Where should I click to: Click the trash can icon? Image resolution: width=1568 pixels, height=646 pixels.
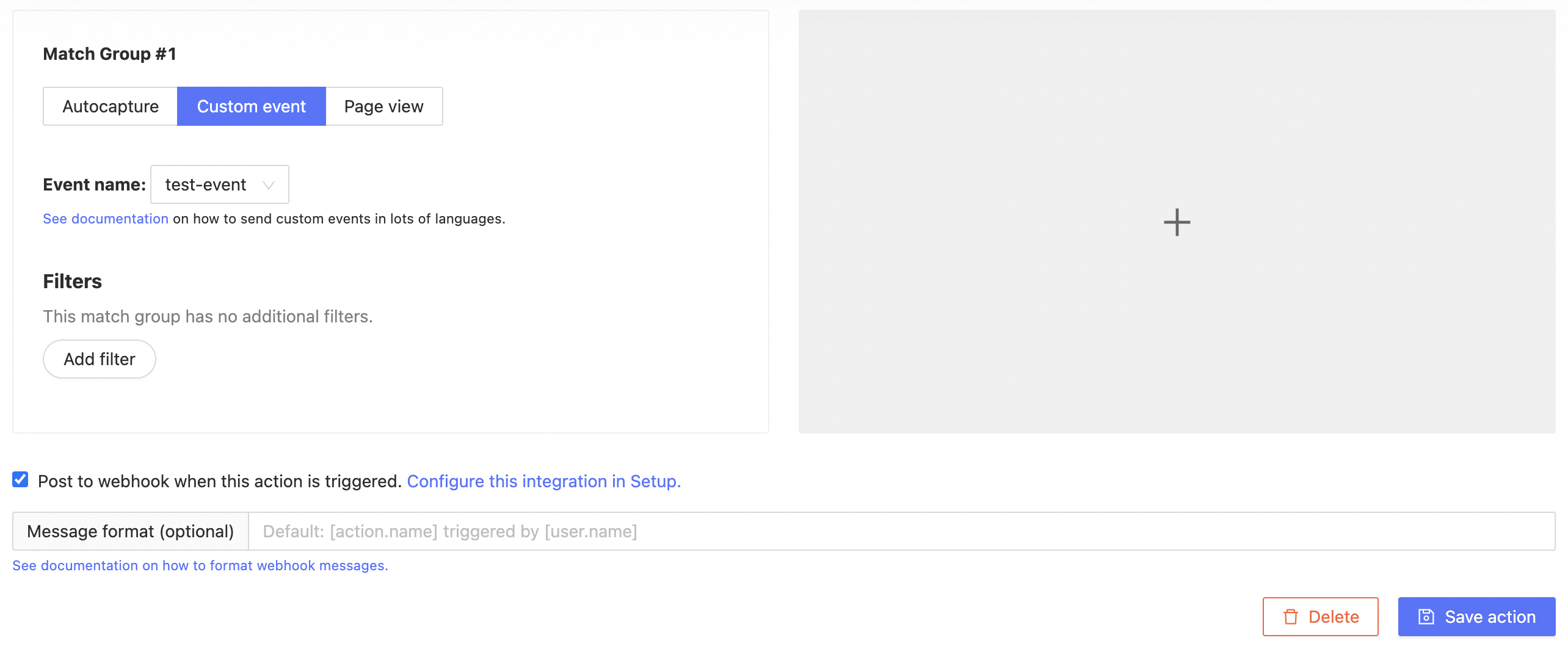tap(1290, 617)
